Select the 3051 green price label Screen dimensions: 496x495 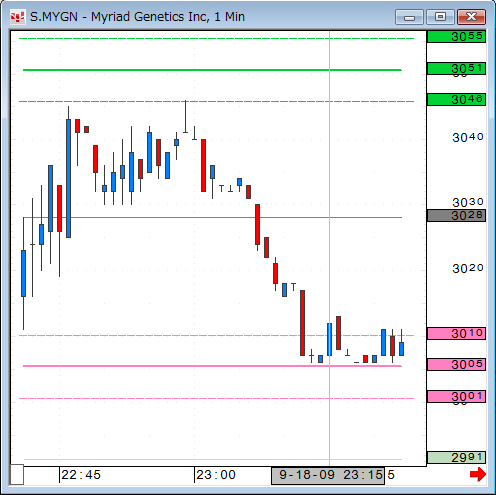point(456,69)
